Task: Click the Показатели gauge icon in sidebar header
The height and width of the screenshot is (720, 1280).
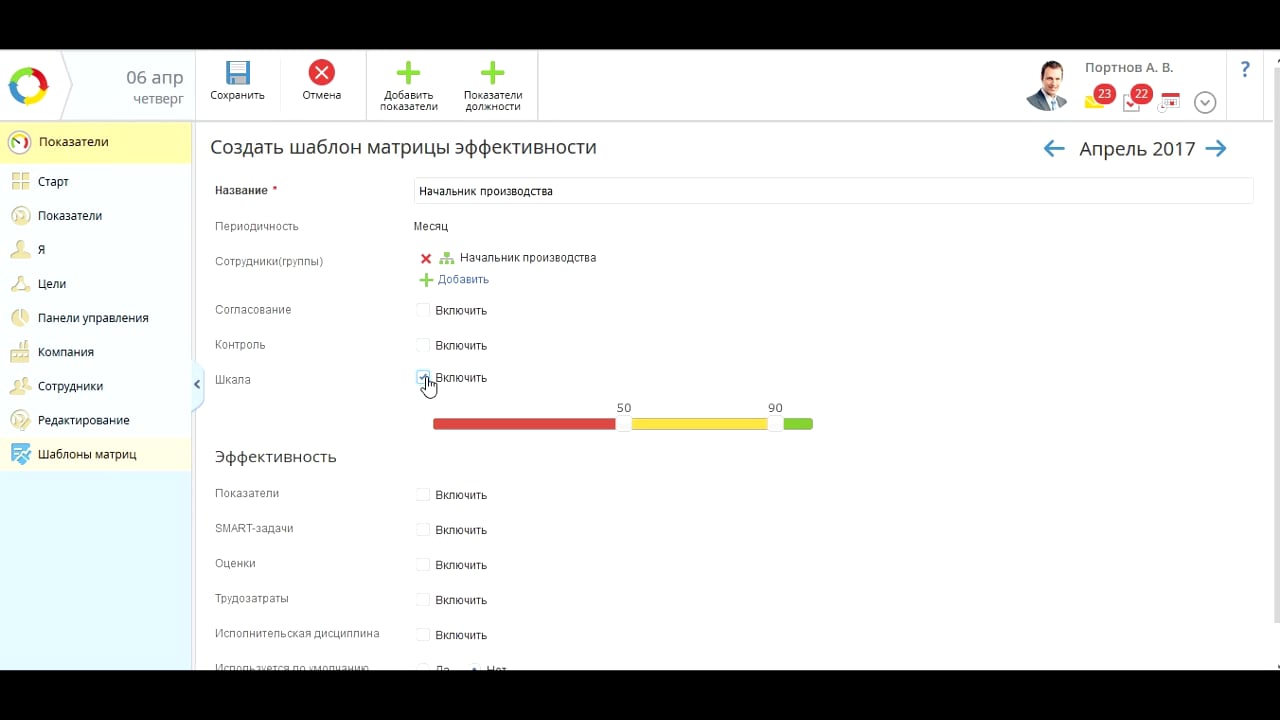Action: pyautogui.click(x=19, y=142)
